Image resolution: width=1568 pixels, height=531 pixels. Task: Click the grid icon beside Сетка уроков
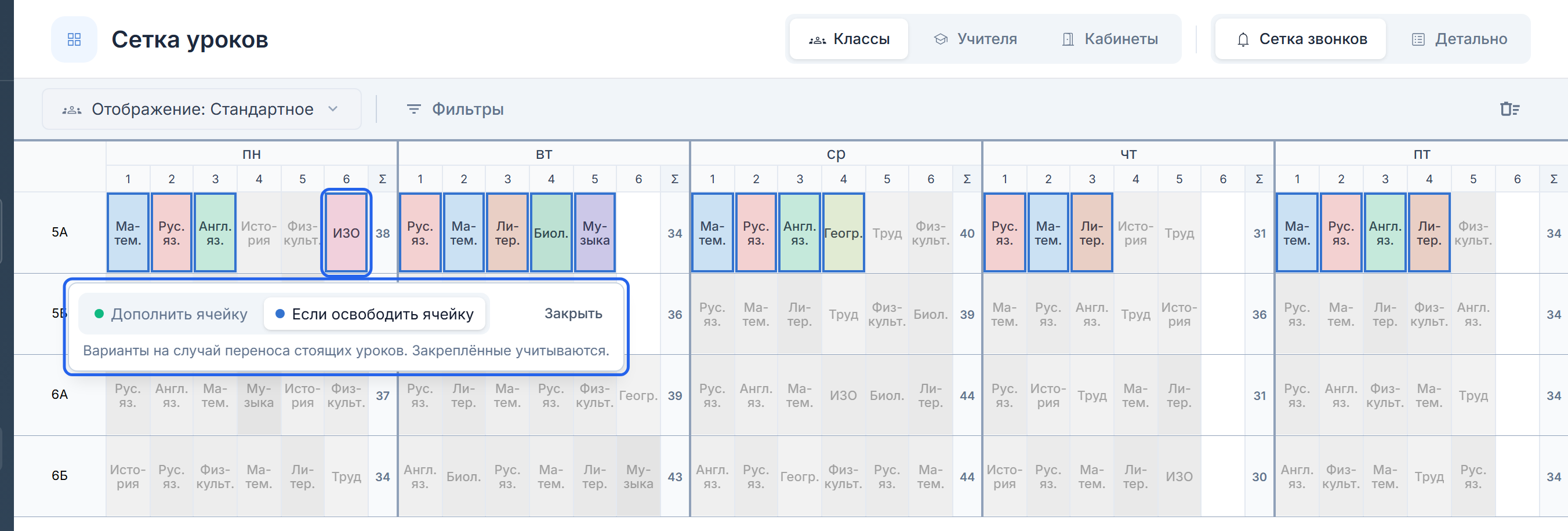tap(74, 39)
